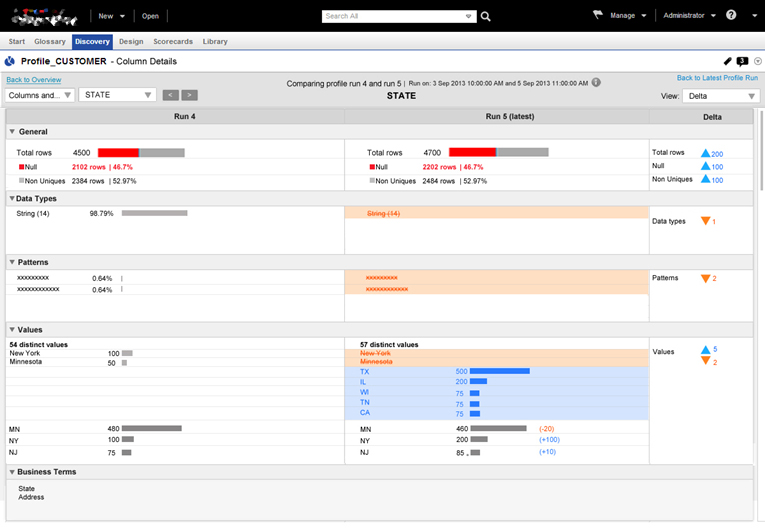Switch to the Design tab
This screenshot has width=765, height=528.
(131, 41)
